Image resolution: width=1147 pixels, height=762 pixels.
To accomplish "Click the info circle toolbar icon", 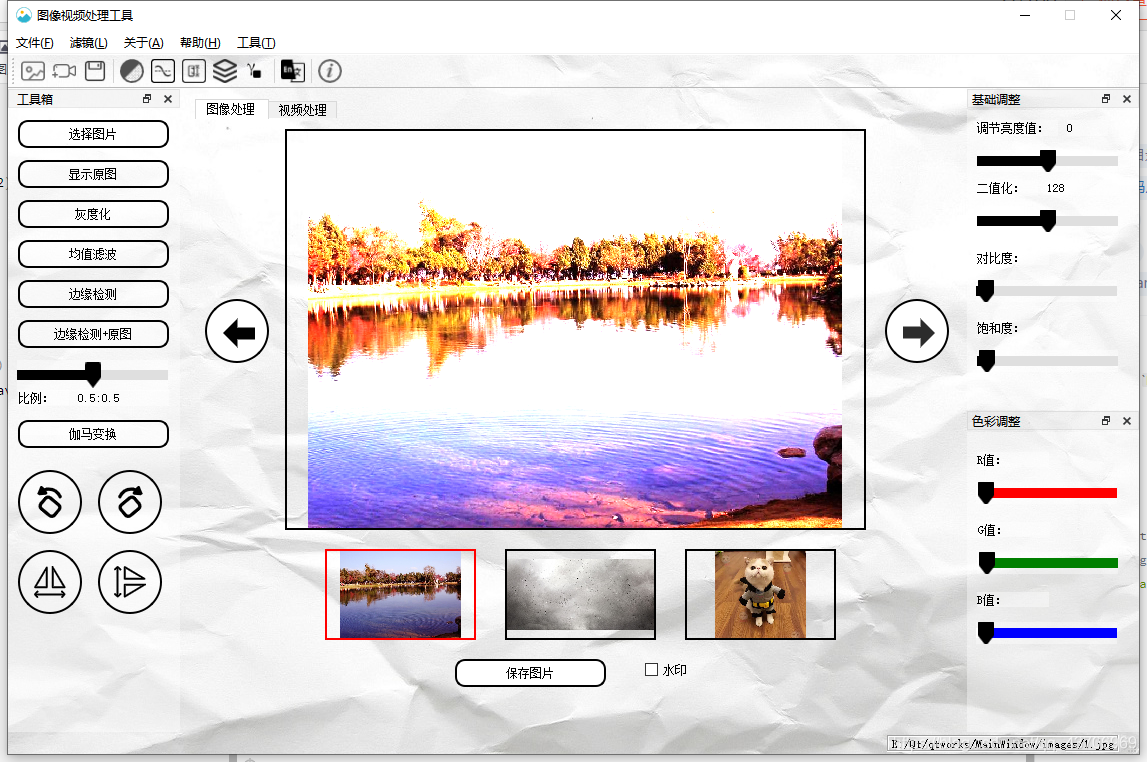I will 330,71.
